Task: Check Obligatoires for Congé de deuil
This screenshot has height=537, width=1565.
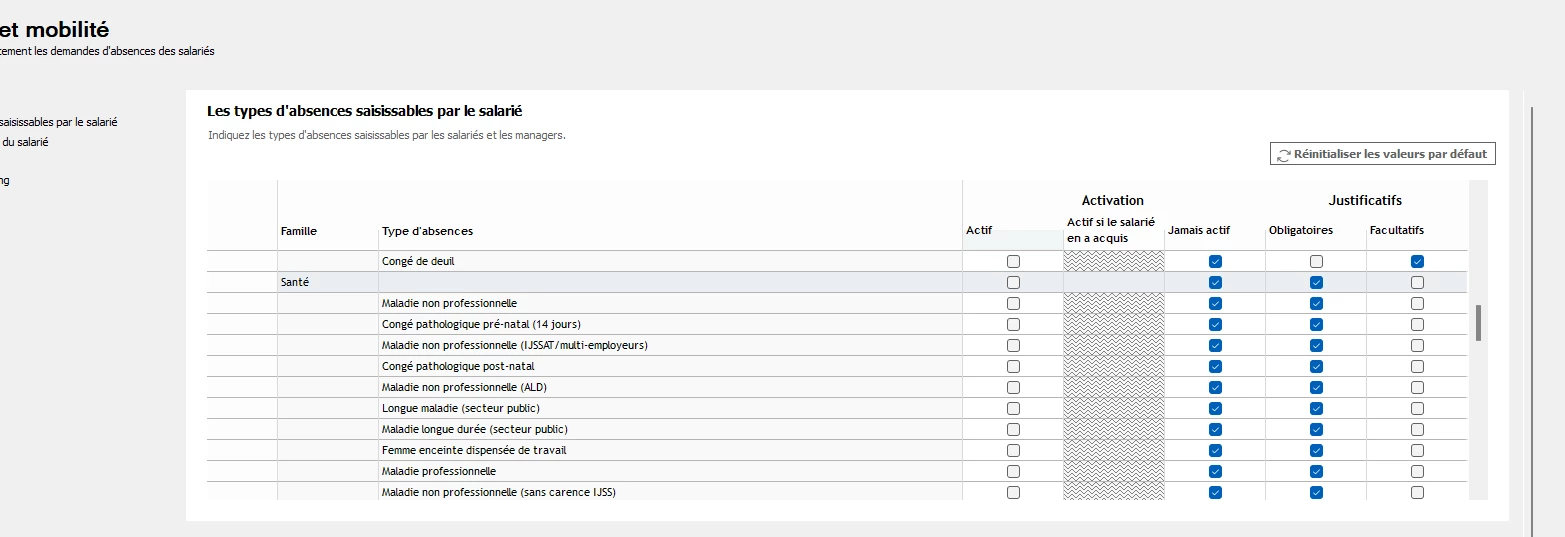Action: coord(1316,261)
